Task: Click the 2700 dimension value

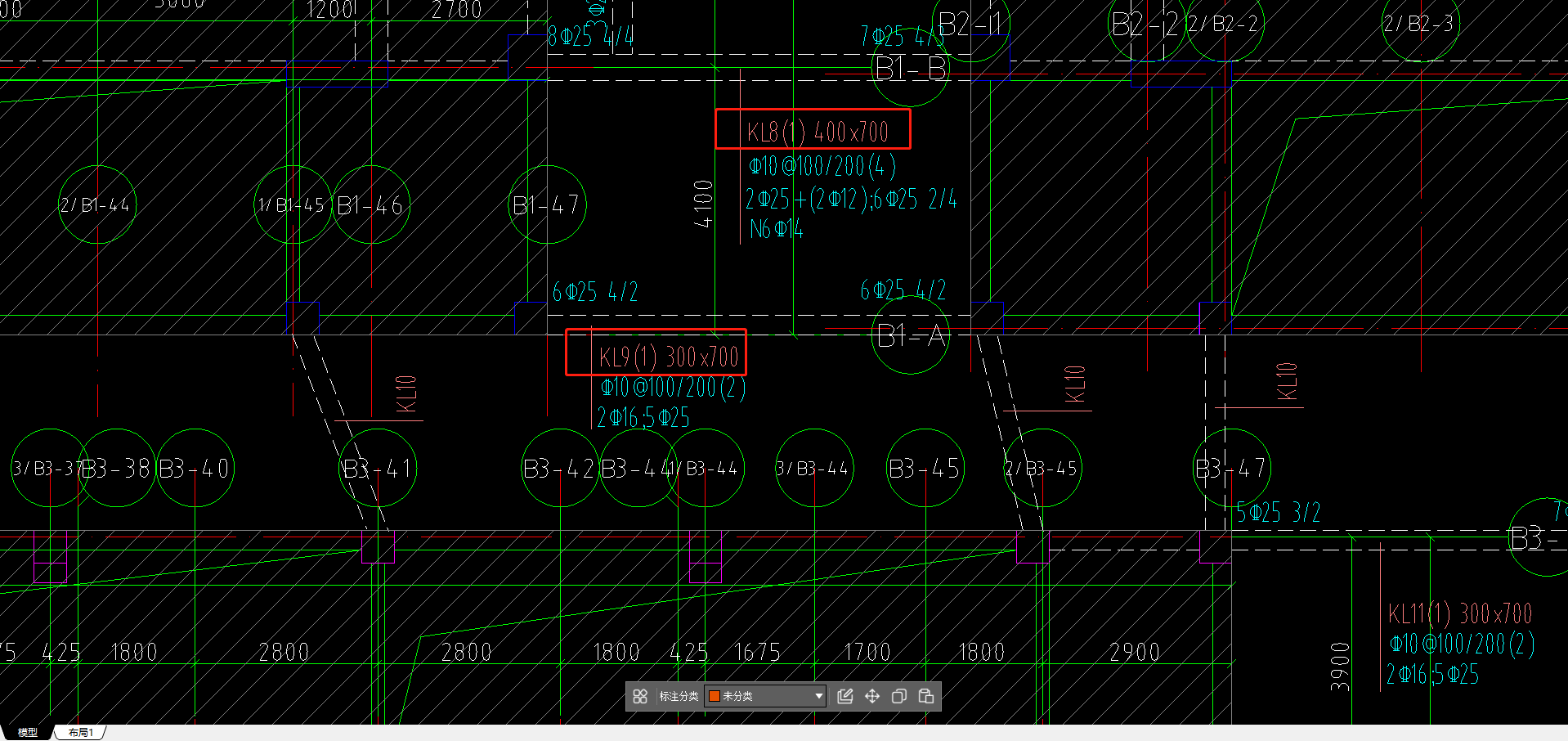Action: 457,10
